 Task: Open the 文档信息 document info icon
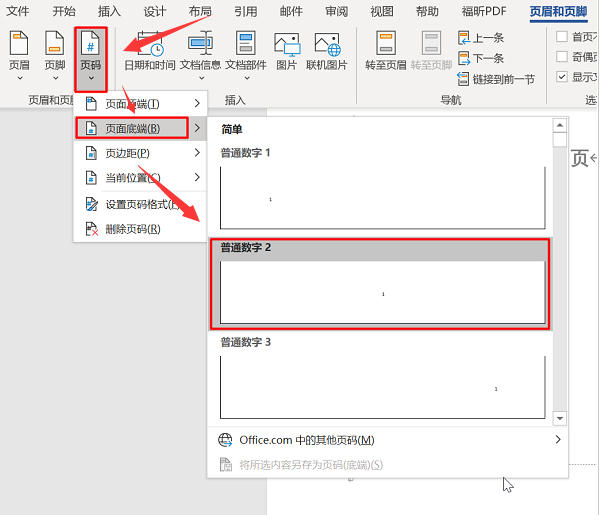pyautogui.click(x=200, y=43)
